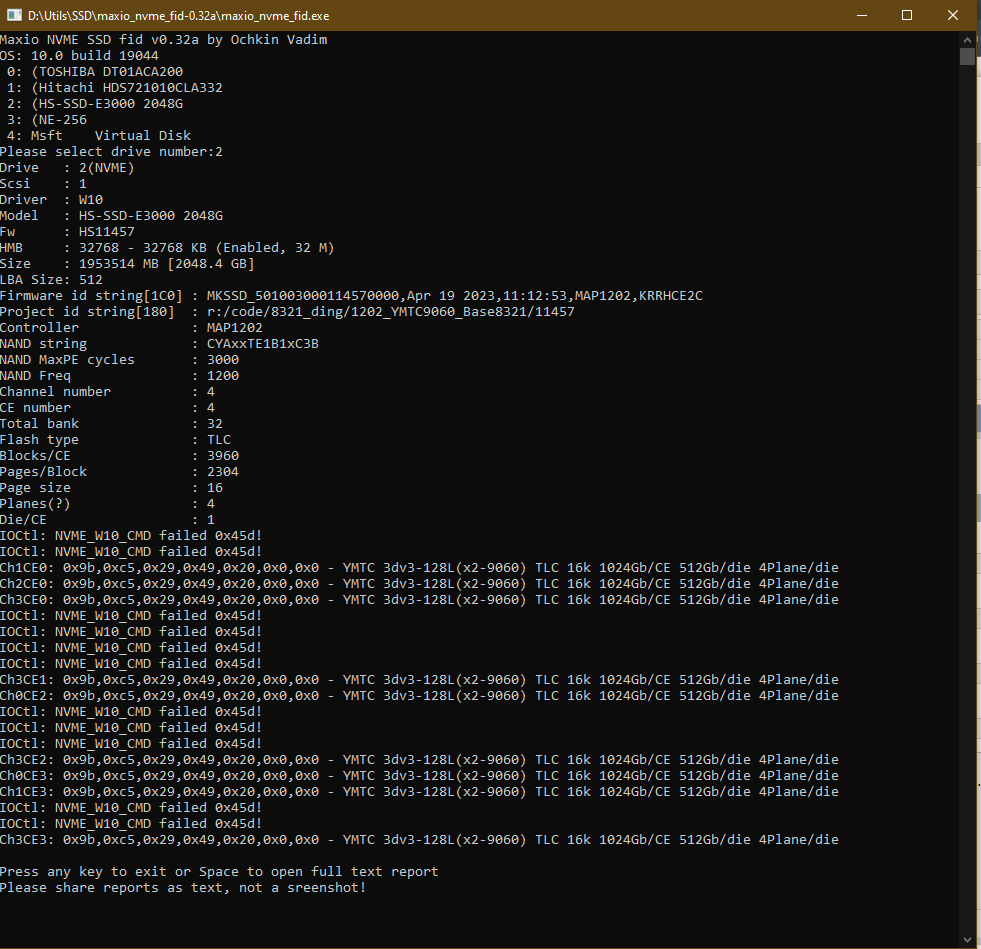981x949 pixels.
Task: Click the firmware value 'HS11457'
Action: coord(106,231)
